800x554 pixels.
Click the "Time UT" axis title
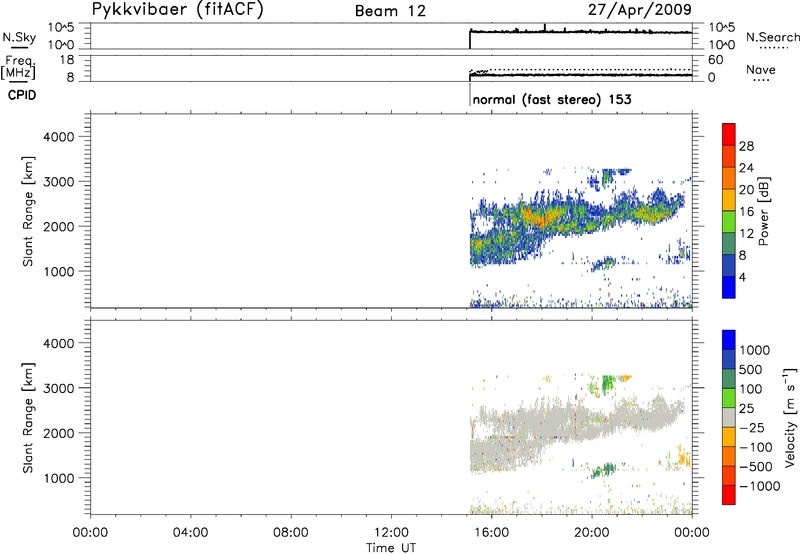[x=391, y=548]
